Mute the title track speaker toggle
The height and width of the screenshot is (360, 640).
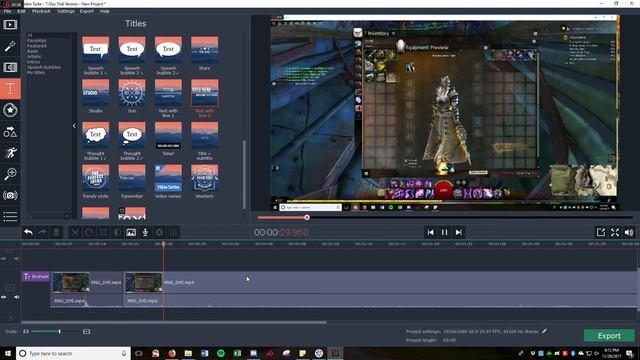[16, 258]
